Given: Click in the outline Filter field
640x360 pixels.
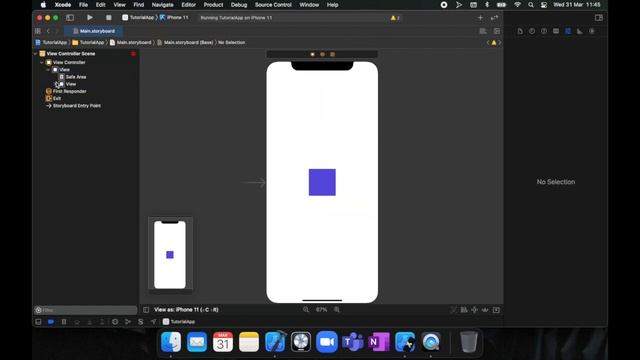Looking at the screenshot, I should (x=86, y=310).
